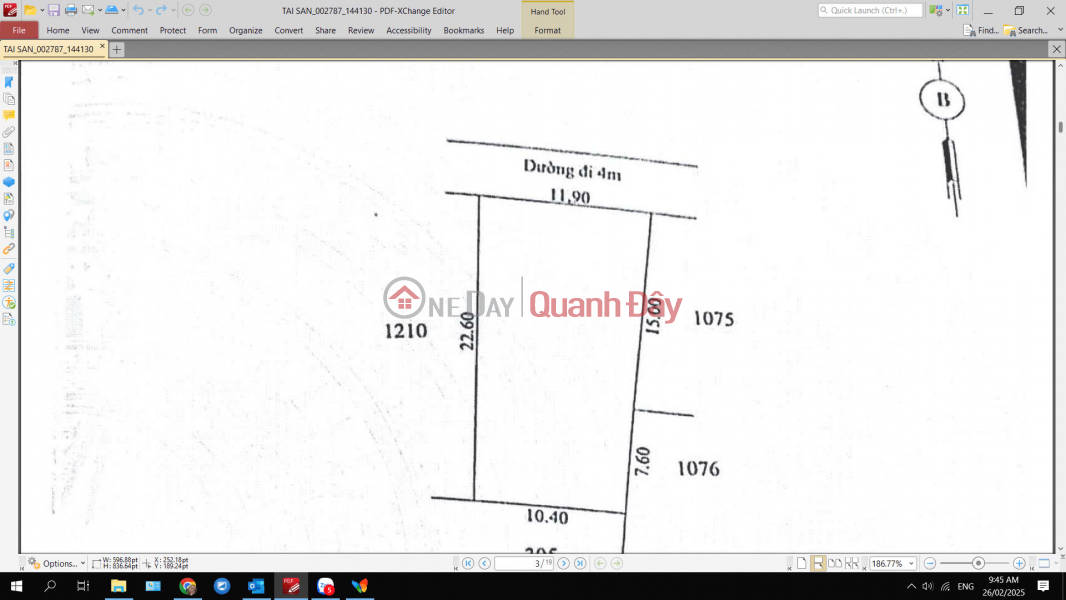The height and width of the screenshot is (600, 1066).
Task: Select the single page view icon
Action: 801,562
